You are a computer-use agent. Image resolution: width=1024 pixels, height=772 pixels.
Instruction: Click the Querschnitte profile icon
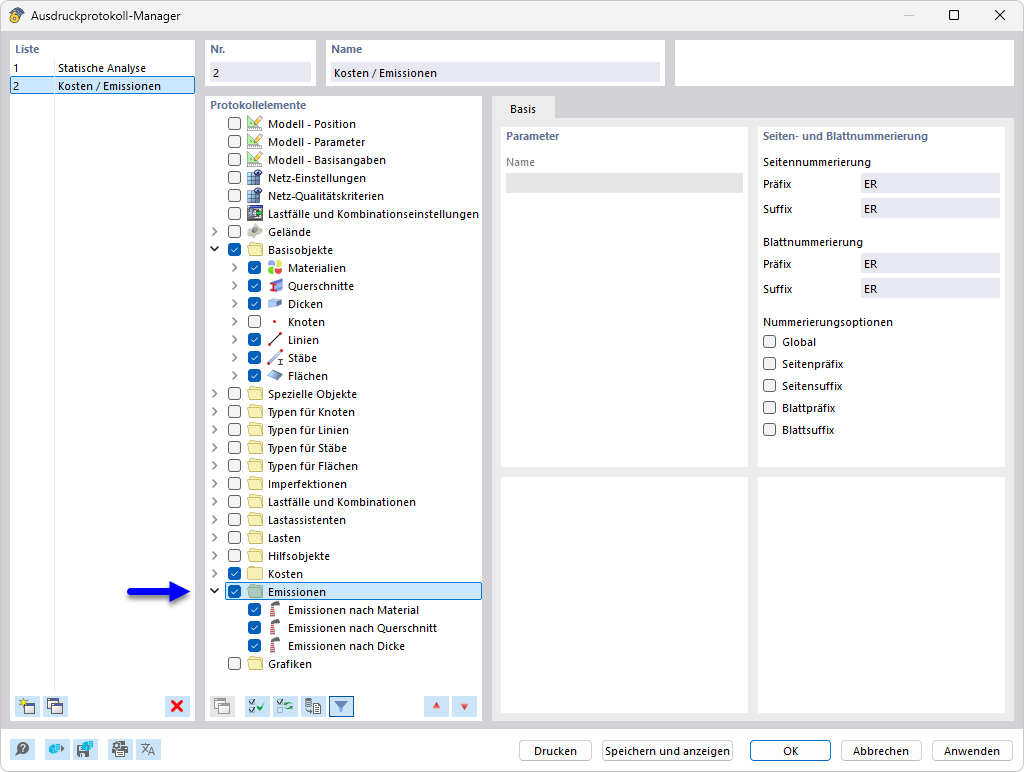276,286
